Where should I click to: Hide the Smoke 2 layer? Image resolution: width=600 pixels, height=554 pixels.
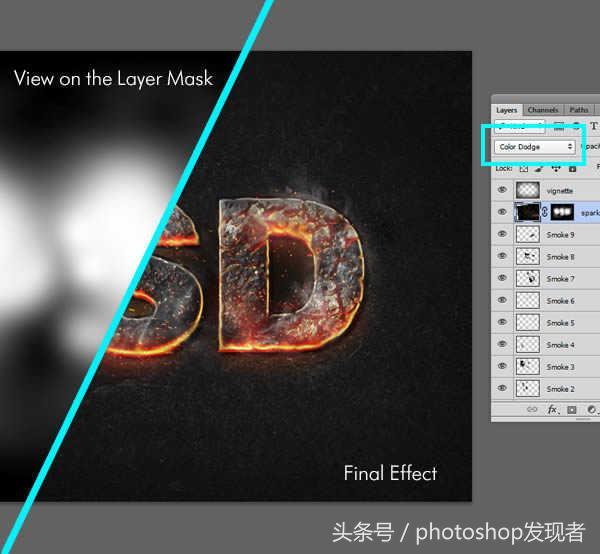click(502, 388)
